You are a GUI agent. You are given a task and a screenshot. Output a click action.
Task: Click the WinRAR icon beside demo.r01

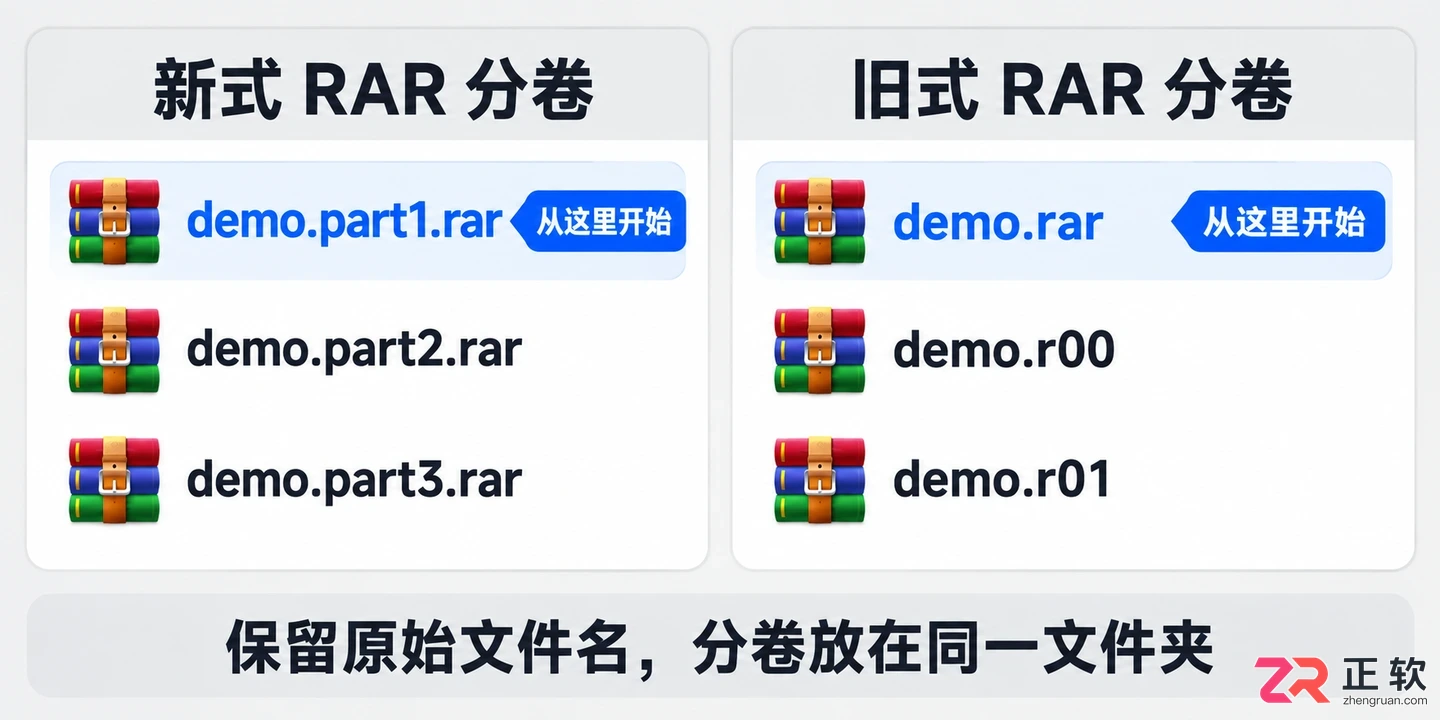coord(820,480)
